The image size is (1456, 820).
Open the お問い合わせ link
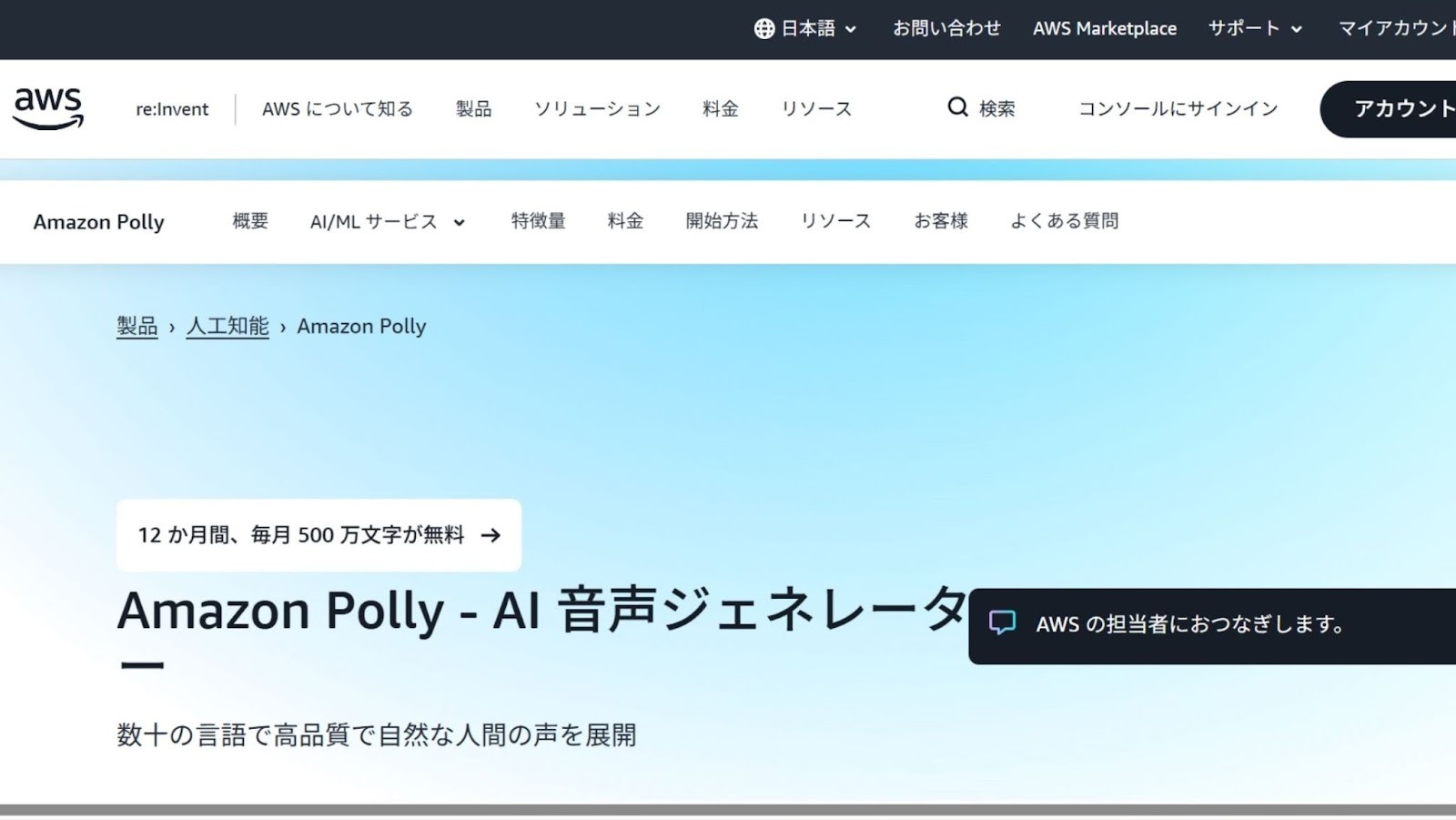(946, 29)
